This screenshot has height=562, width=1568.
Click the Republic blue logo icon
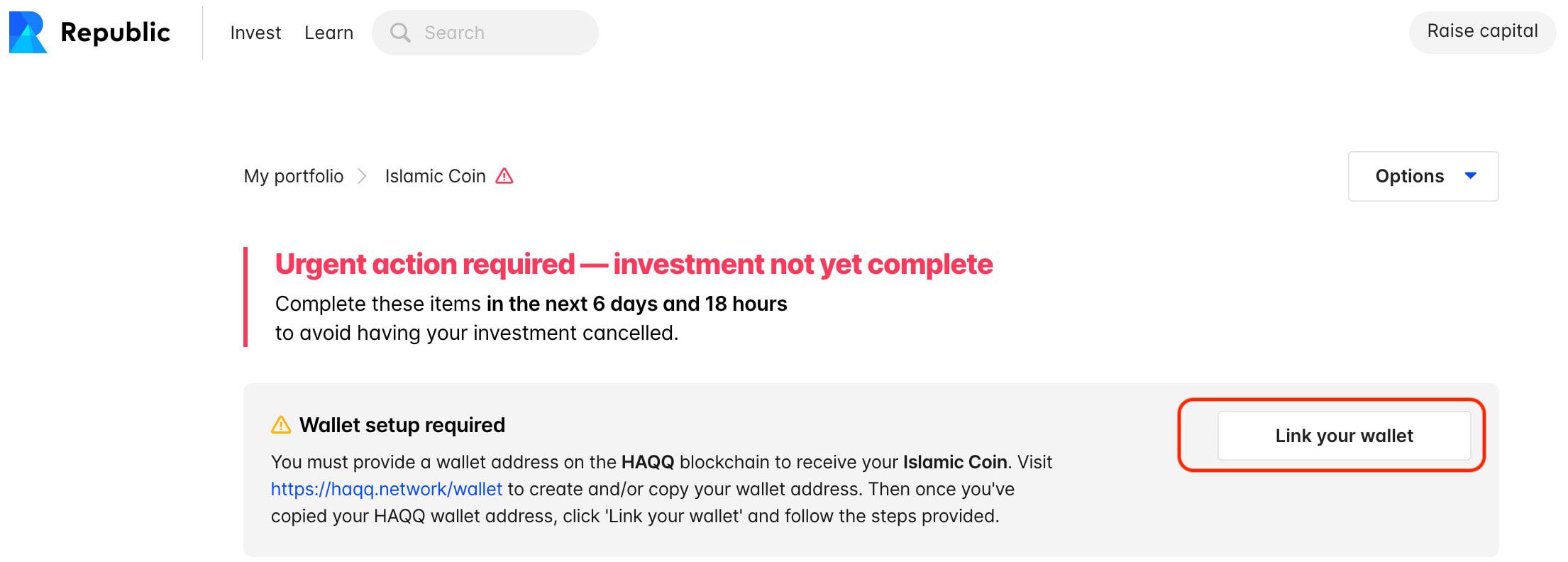pos(28,33)
